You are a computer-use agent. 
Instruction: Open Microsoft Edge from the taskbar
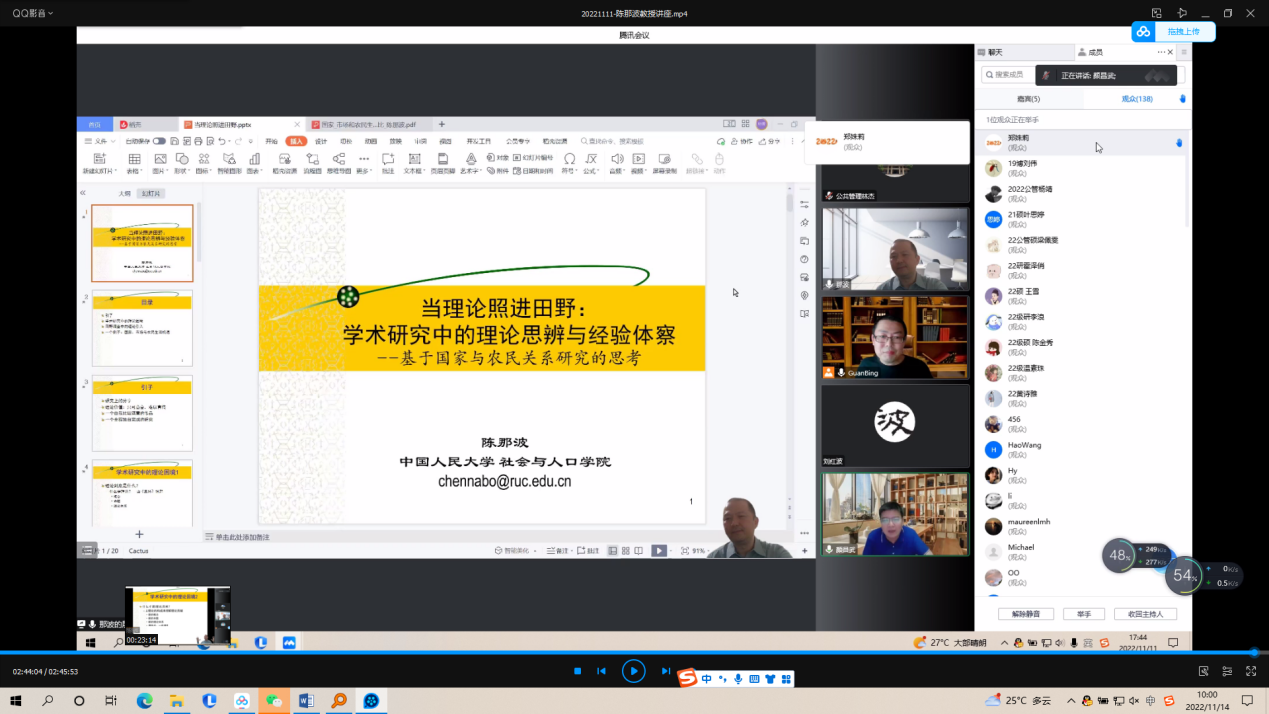pyautogui.click(x=144, y=701)
